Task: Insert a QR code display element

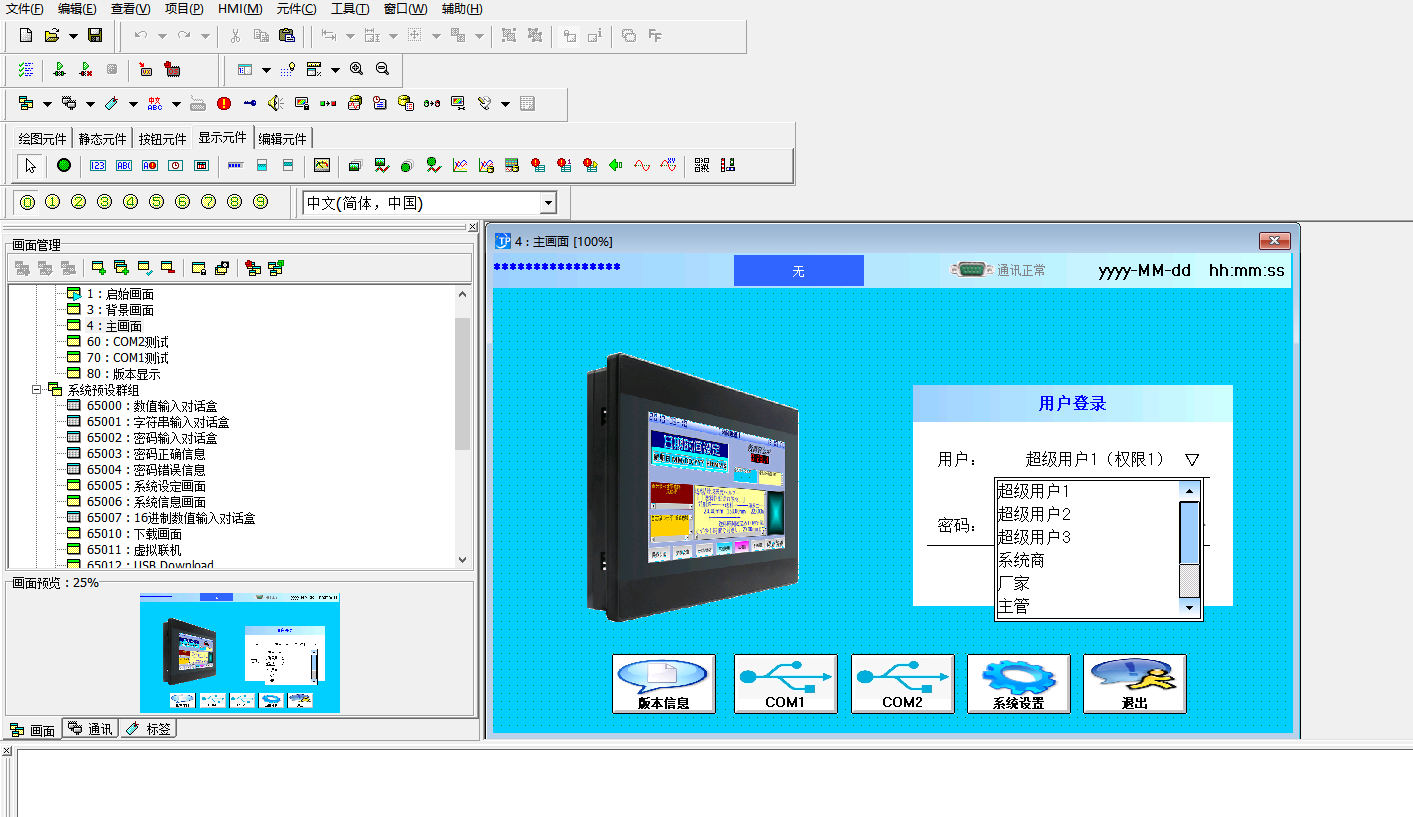Action: tap(702, 165)
